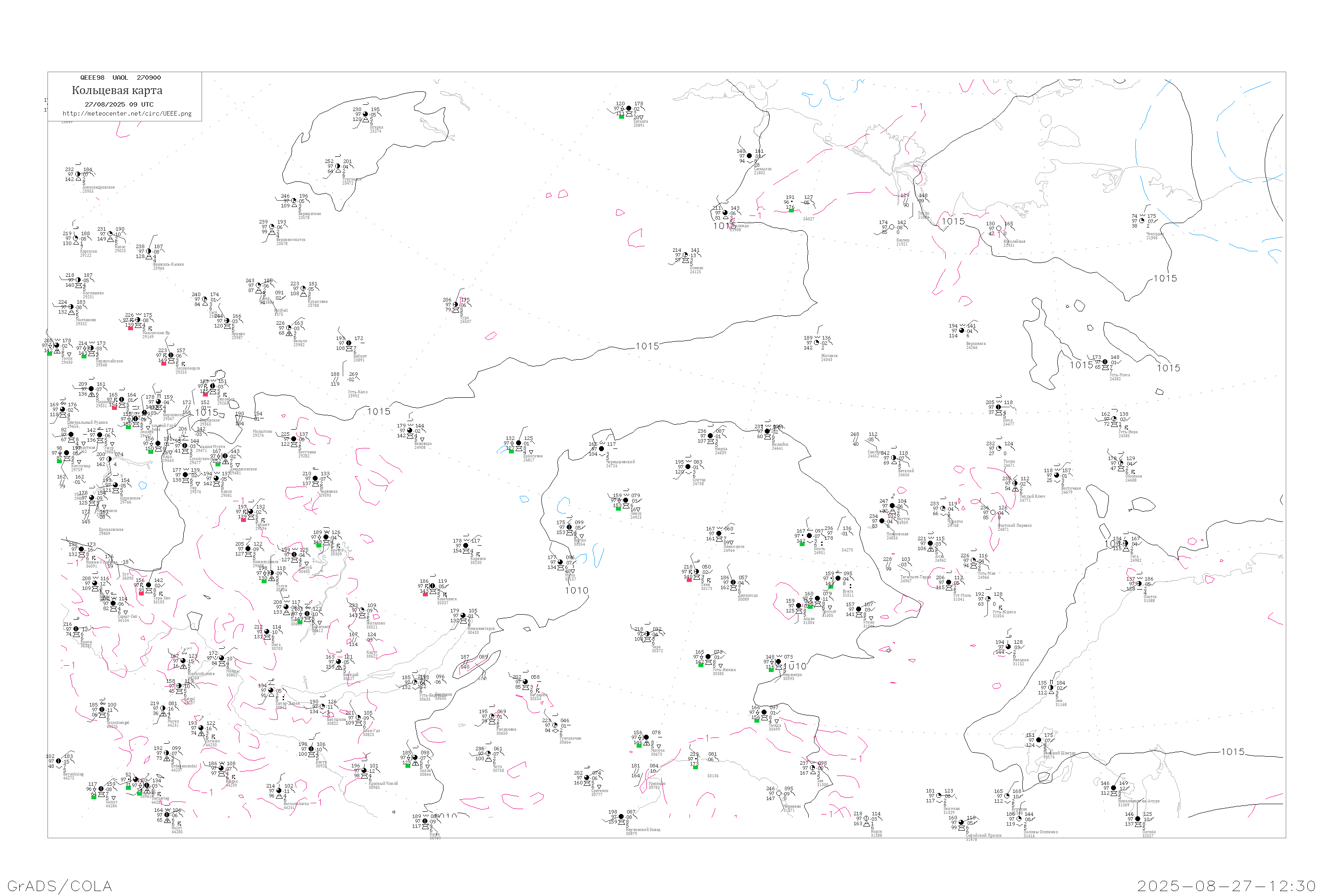Click the 1010 isobar label near Киренск
This screenshot has width=1344, height=896.
pos(576,591)
